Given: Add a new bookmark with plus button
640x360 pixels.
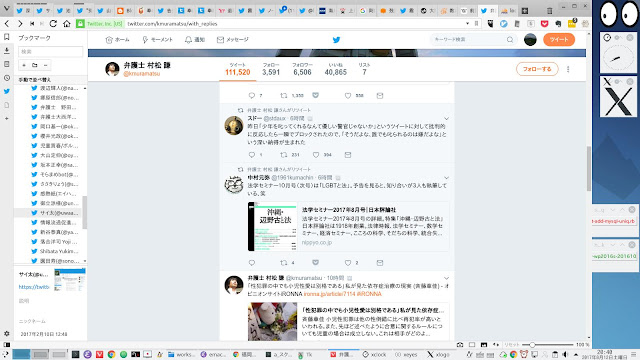Looking at the screenshot, I should pyautogui.click(x=24, y=65).
